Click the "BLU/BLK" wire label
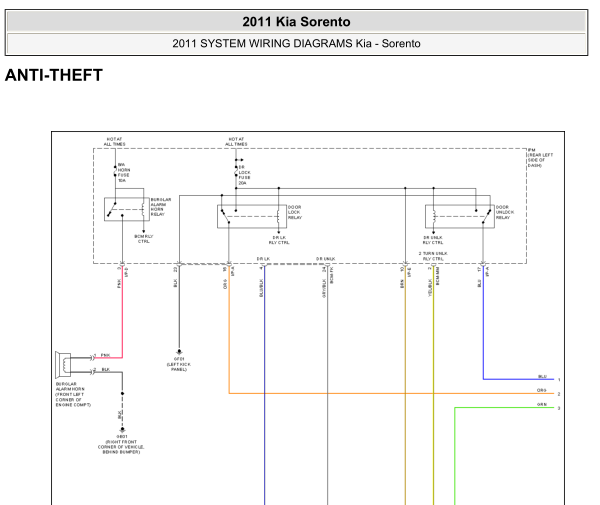The height and width of the screenshot is (505, 600). [261, 288]
